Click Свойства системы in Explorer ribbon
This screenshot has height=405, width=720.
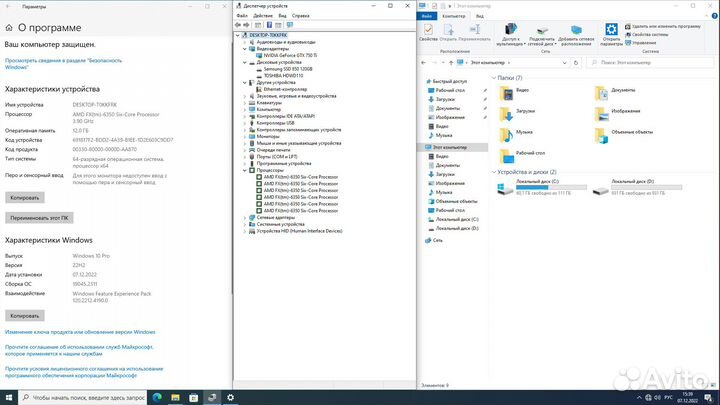(647, 34)
